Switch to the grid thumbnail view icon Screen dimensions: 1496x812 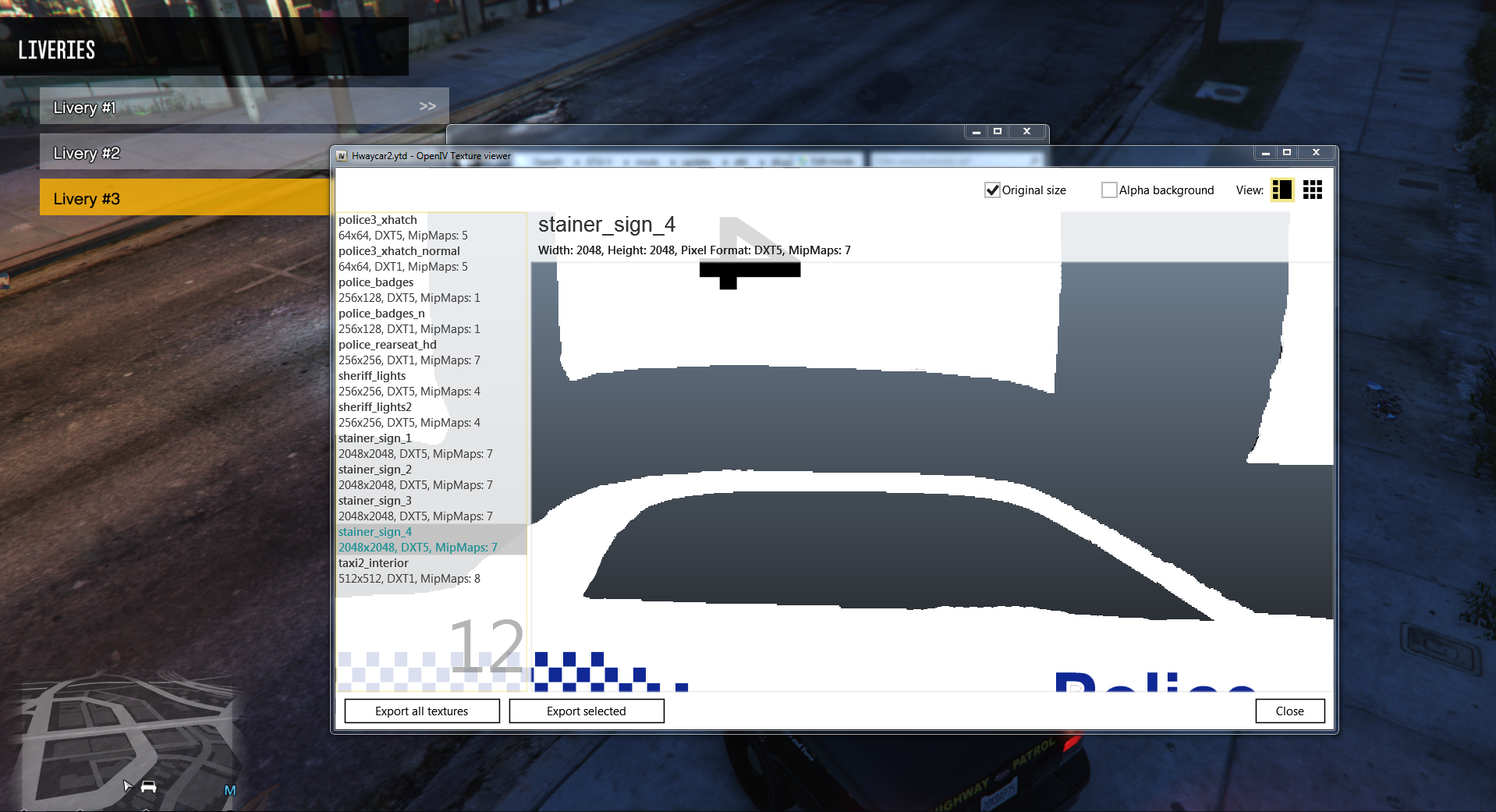1313,190
